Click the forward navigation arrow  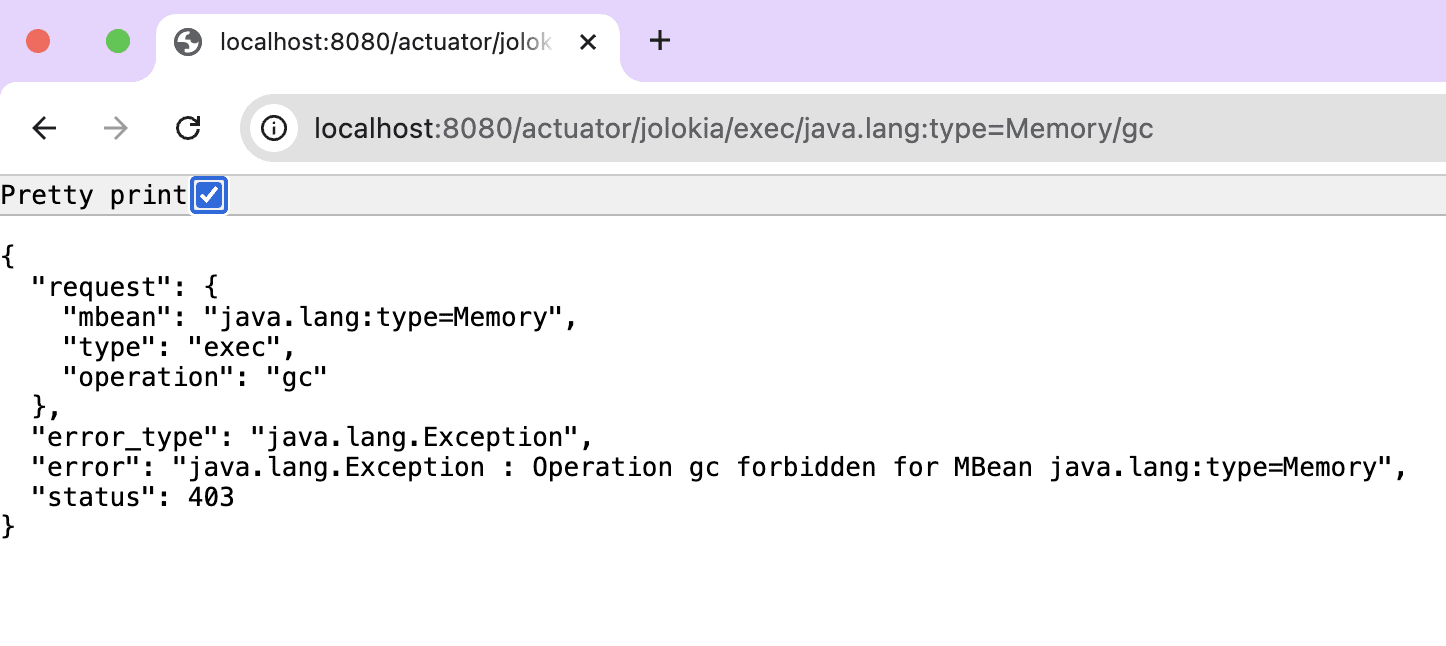click(116, 128)
